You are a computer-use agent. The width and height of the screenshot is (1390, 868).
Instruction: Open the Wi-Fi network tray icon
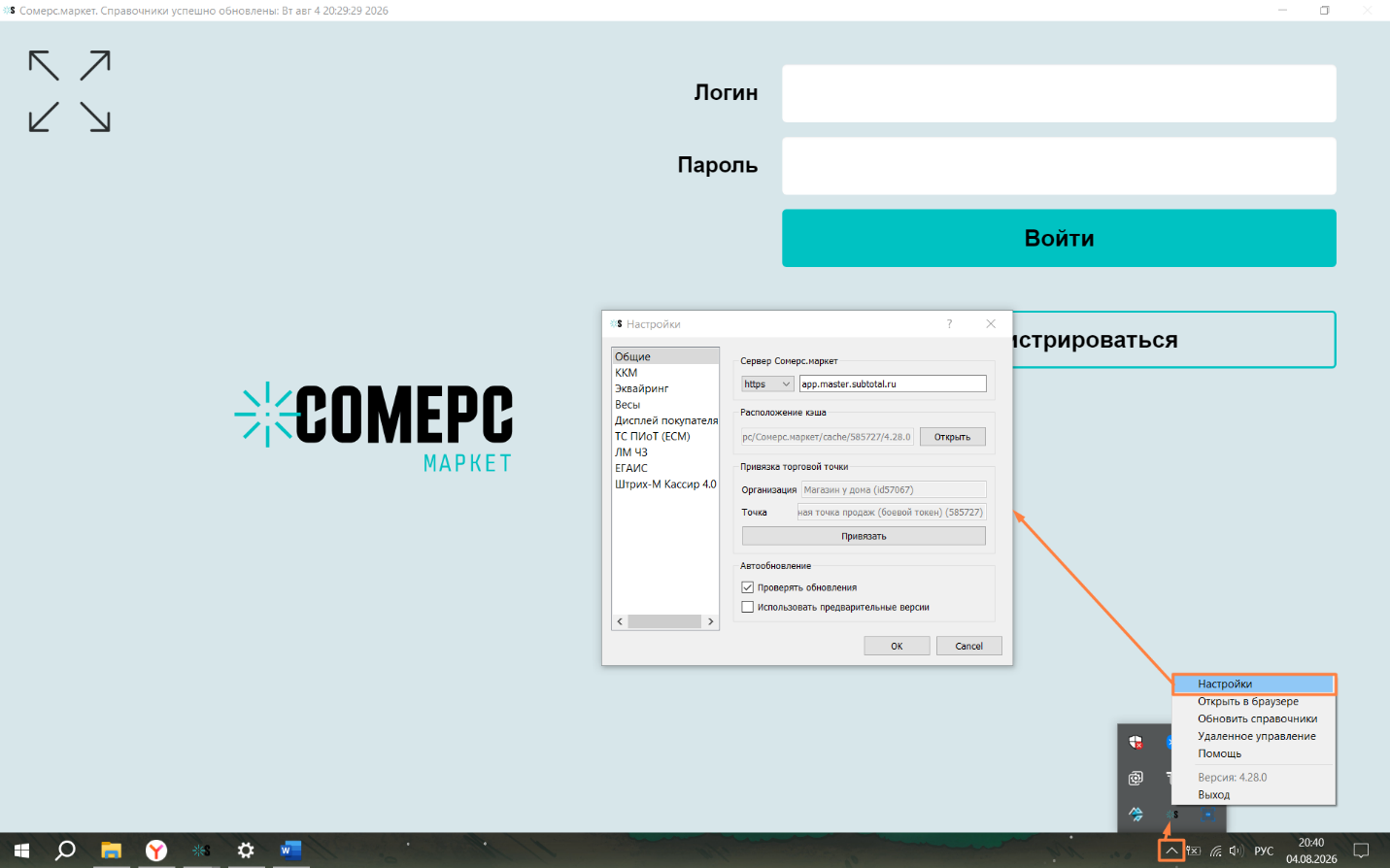(x=1215, y=851)
